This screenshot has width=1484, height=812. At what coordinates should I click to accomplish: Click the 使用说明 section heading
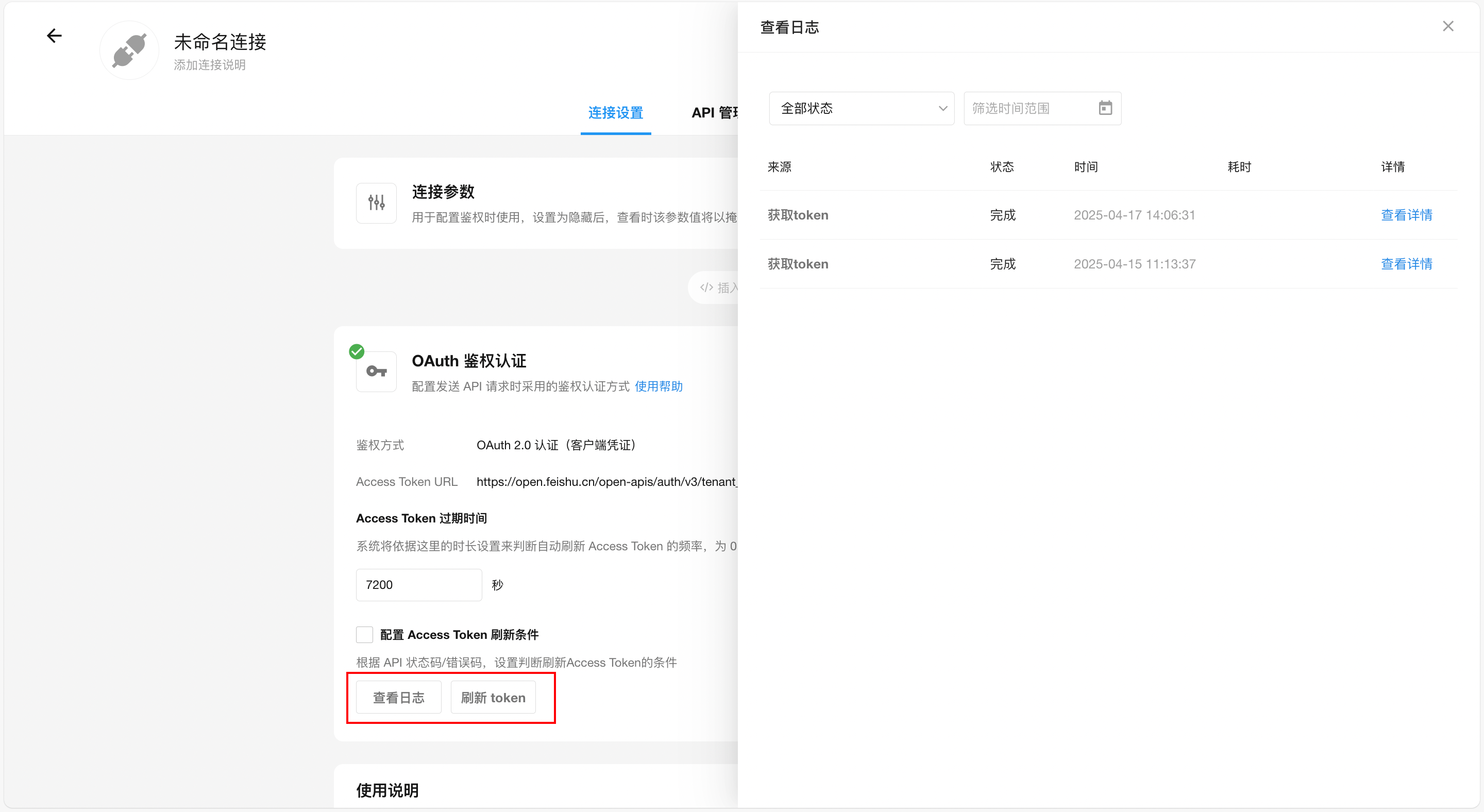[387, 791]
